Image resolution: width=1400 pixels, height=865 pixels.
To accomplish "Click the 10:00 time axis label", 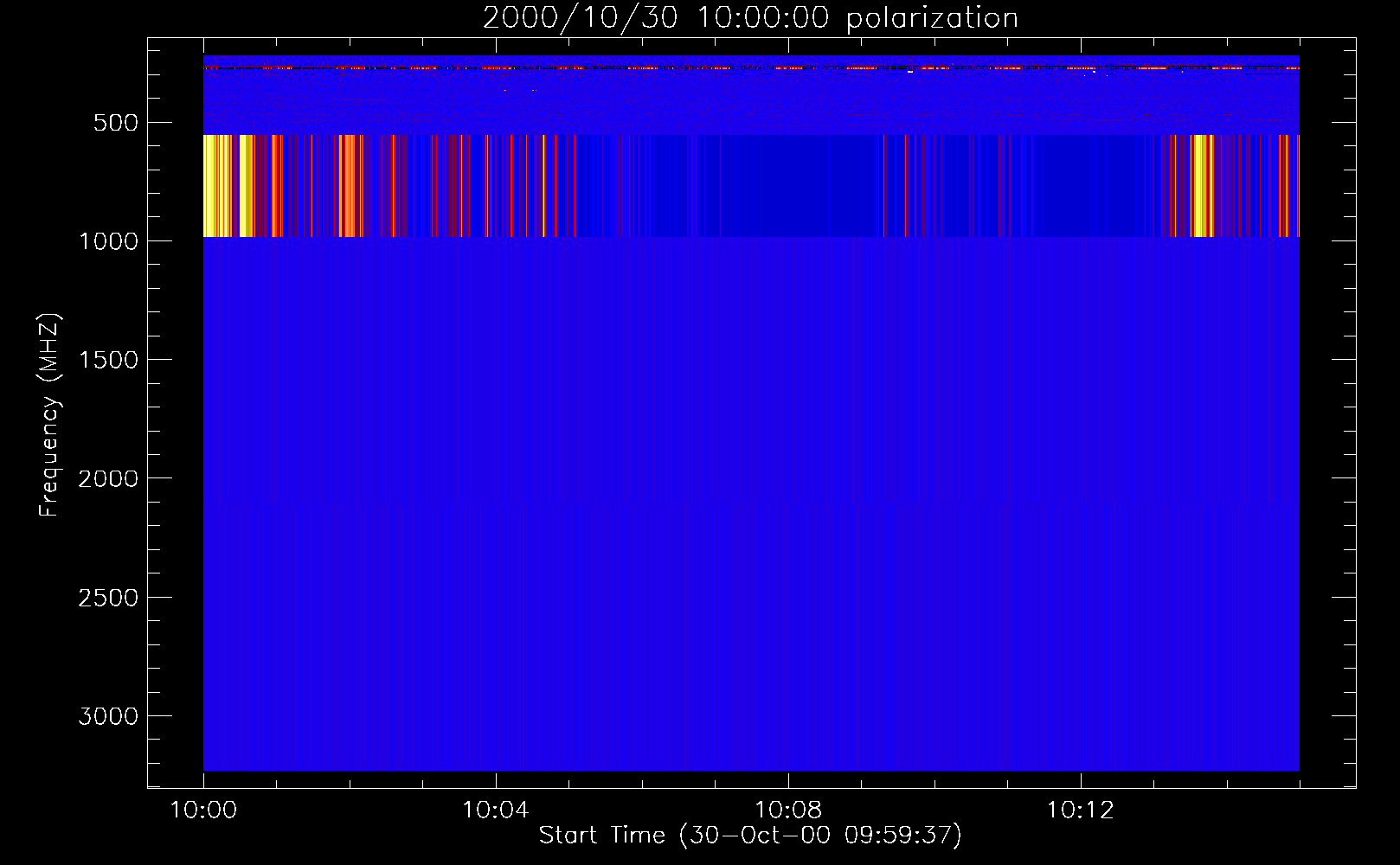I will click(x=203, y=811).
